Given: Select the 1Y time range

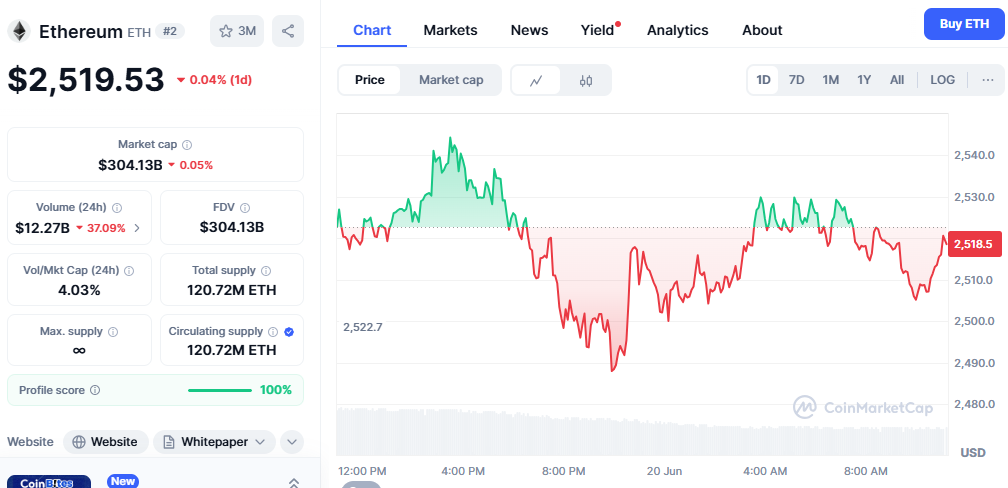Looking at the screenshot, I should click(864, 80).
